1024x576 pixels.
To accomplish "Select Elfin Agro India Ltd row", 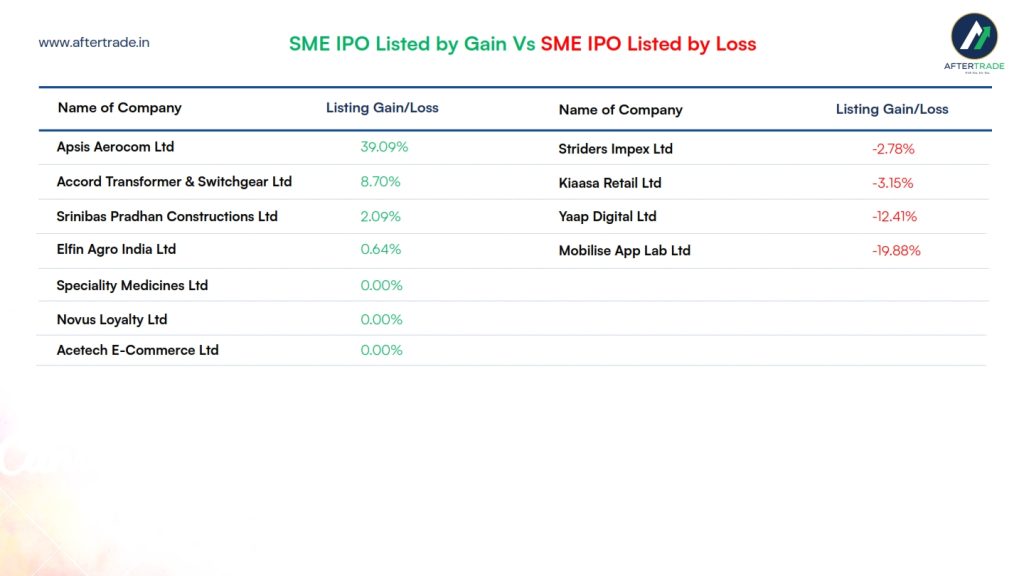I will click(x=116, y=249).
